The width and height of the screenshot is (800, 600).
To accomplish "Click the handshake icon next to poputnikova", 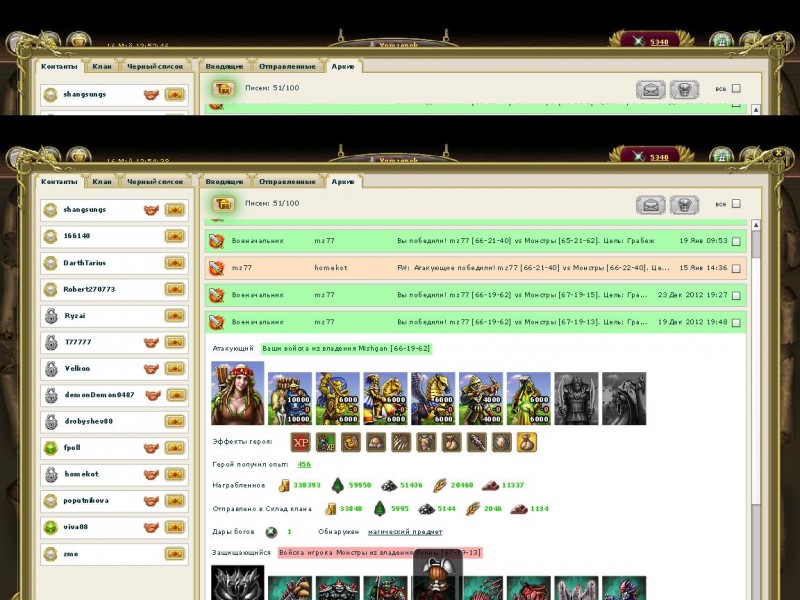I will pos(152,500).
